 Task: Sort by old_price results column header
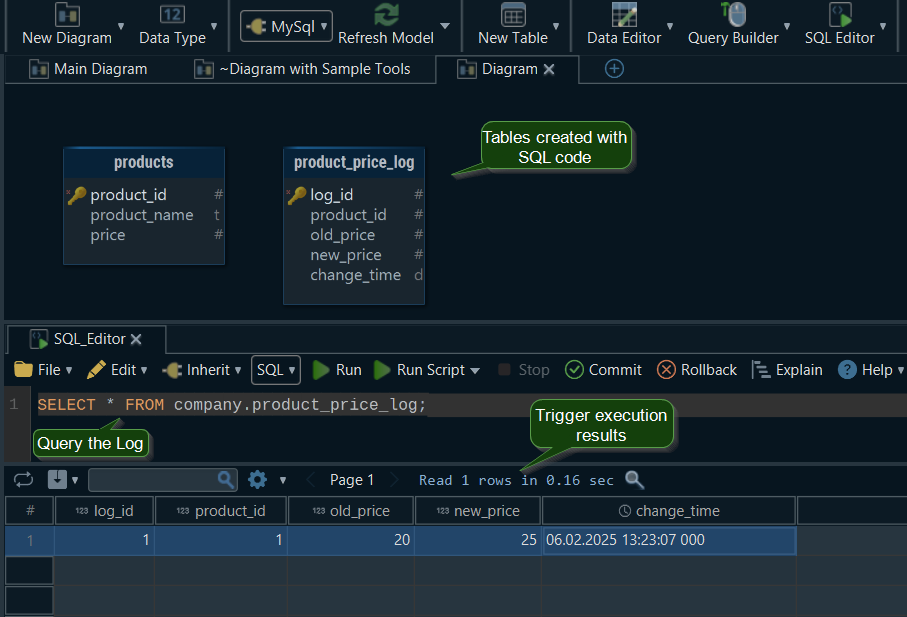click(x=351, y=511)
